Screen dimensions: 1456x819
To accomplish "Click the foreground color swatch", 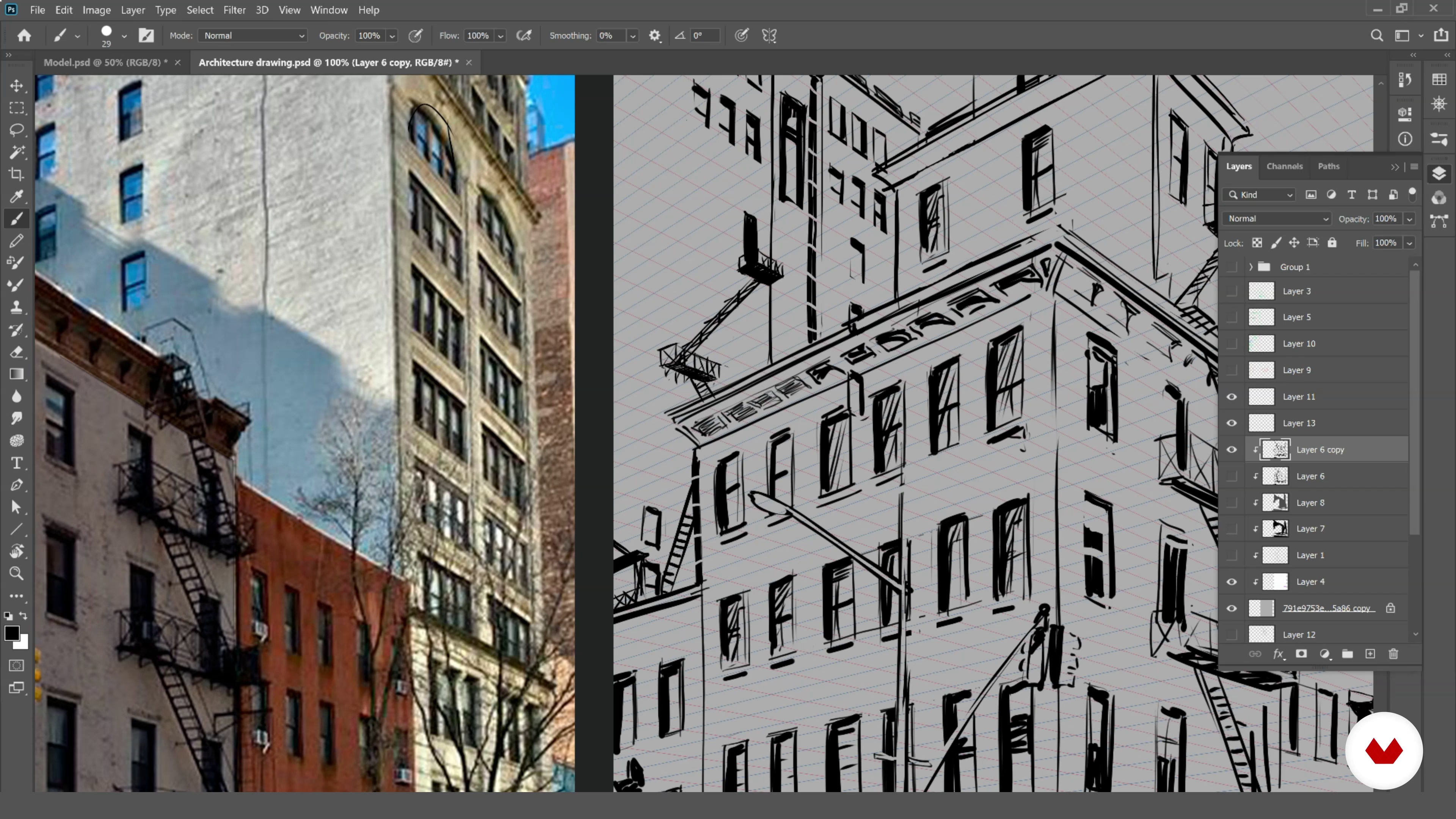I will pos(12,634).
